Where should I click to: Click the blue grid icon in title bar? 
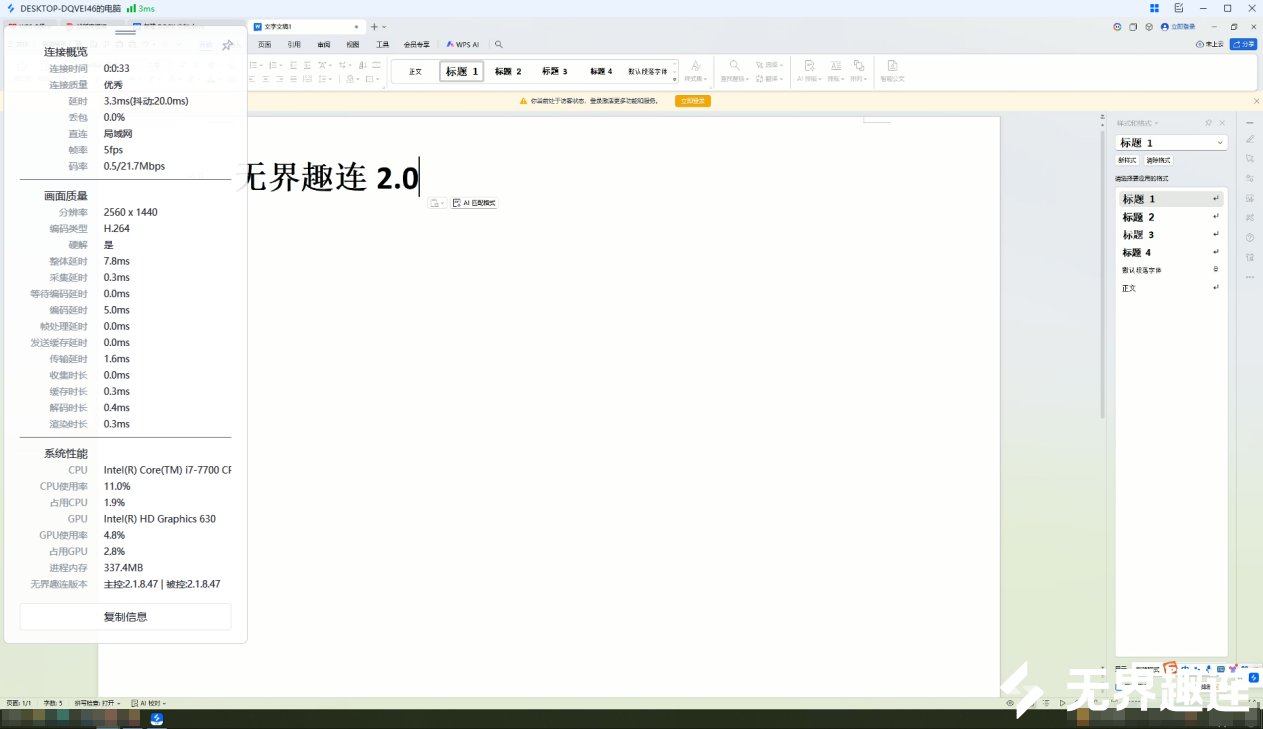1153,8
